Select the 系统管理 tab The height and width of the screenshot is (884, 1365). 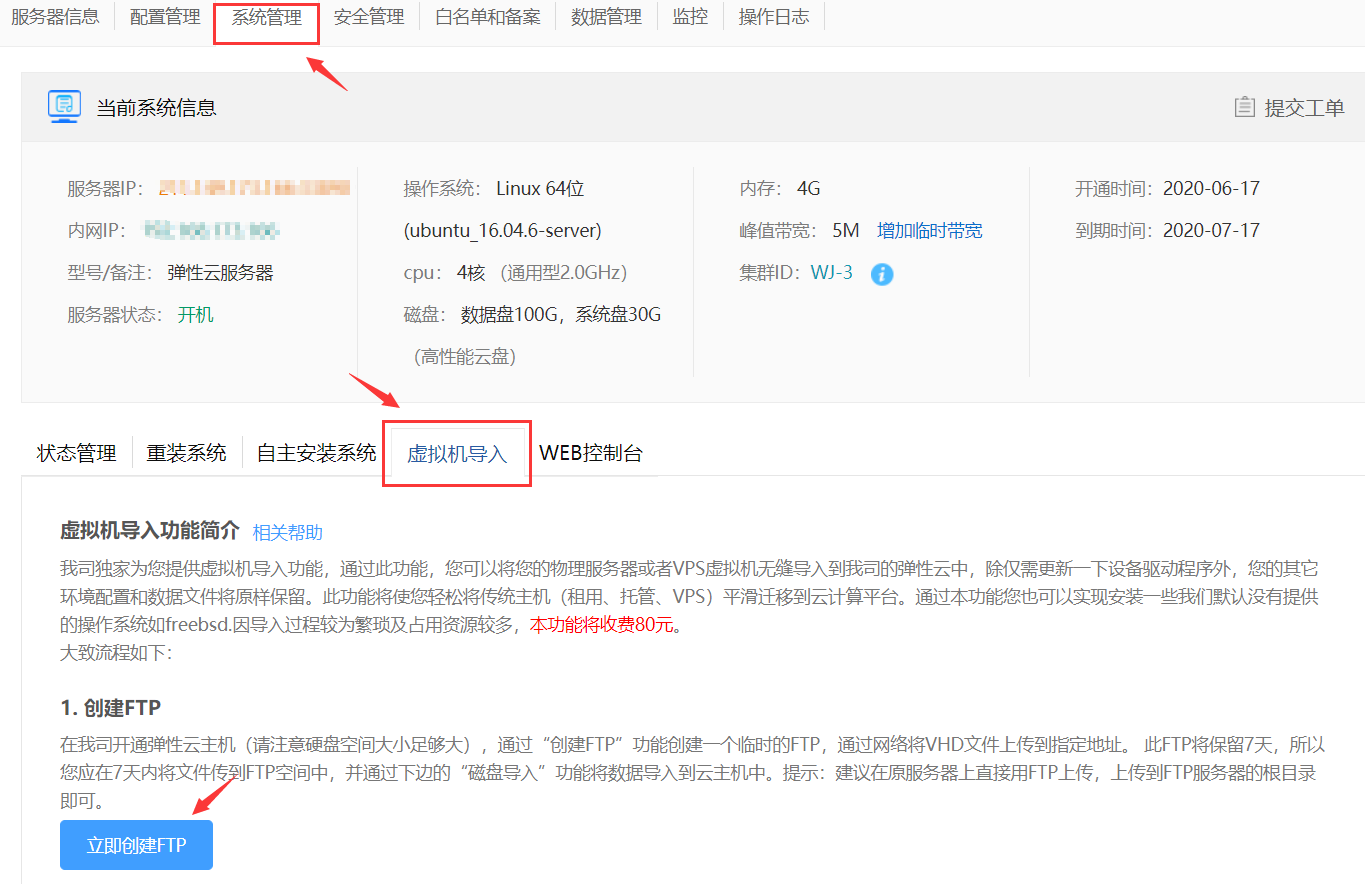pyautogui.click(x=266, y=17)
